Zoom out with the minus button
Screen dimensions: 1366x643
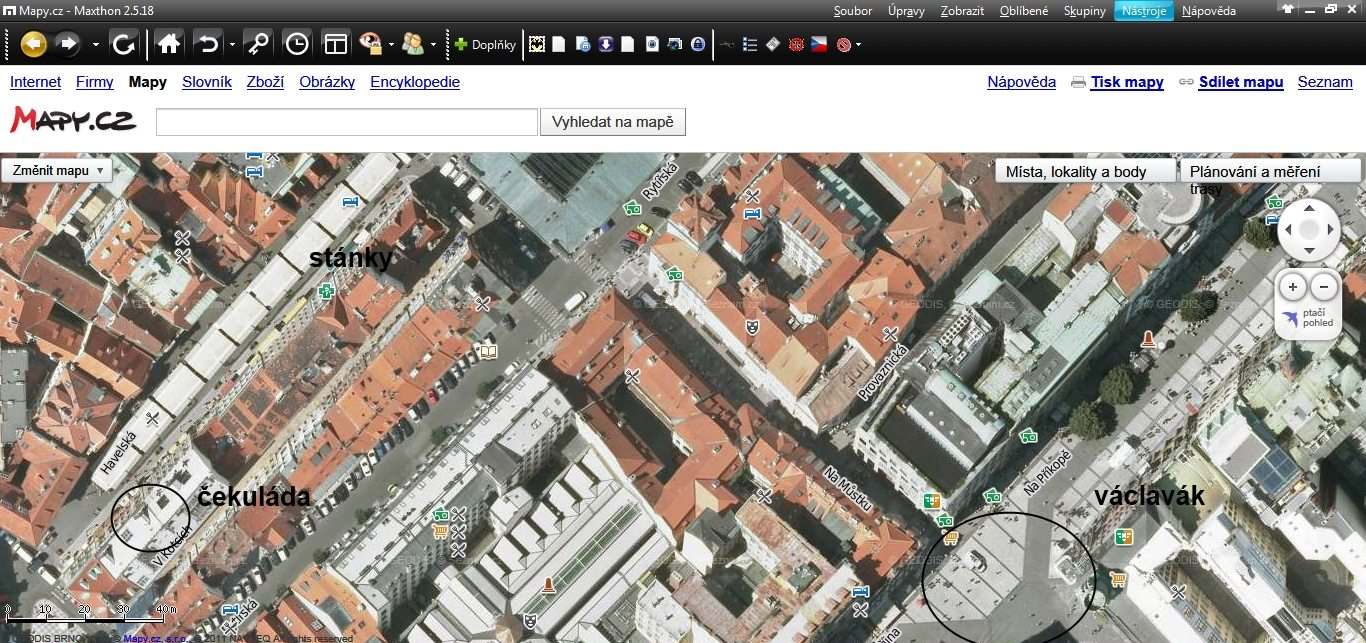pyautogui.click(x=1324, y=288)
